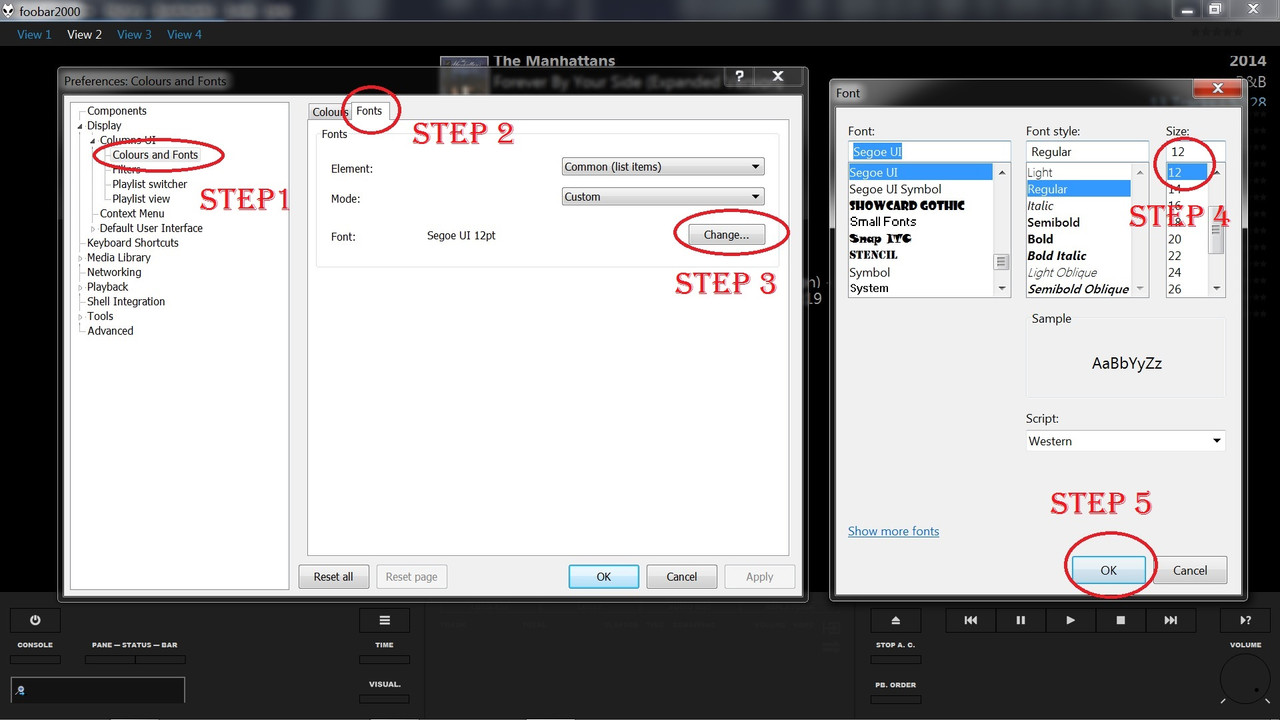Open the Script dropdown showing Western

[1126, 441]
